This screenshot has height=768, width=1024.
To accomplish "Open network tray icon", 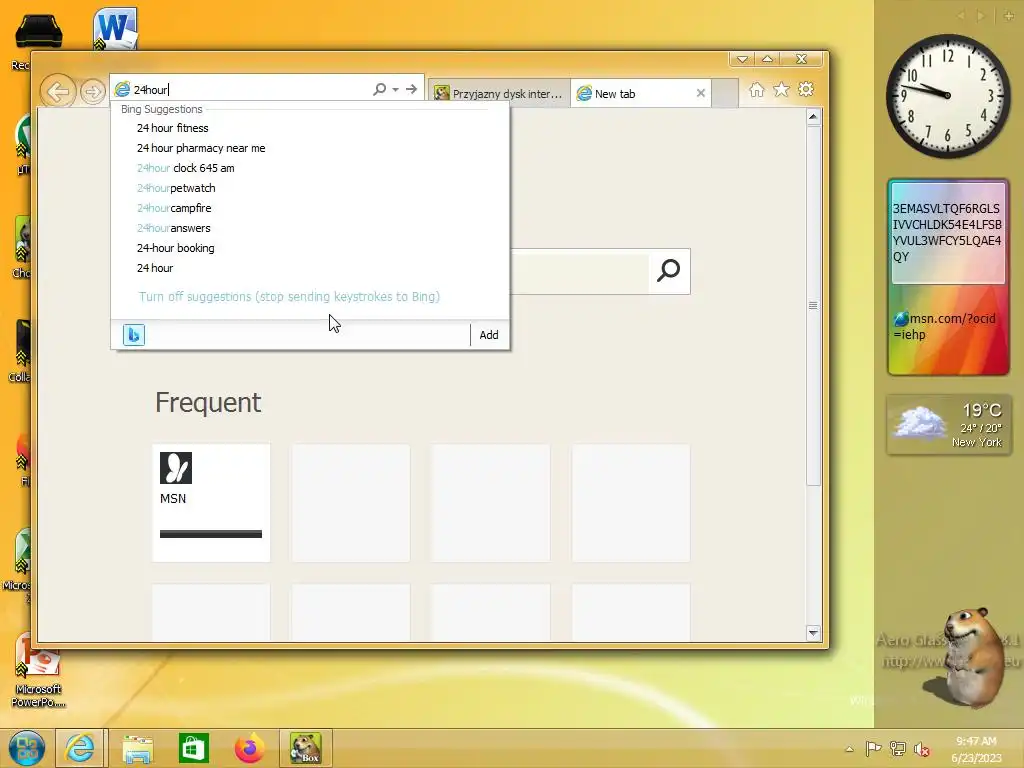I will (897, 748).
